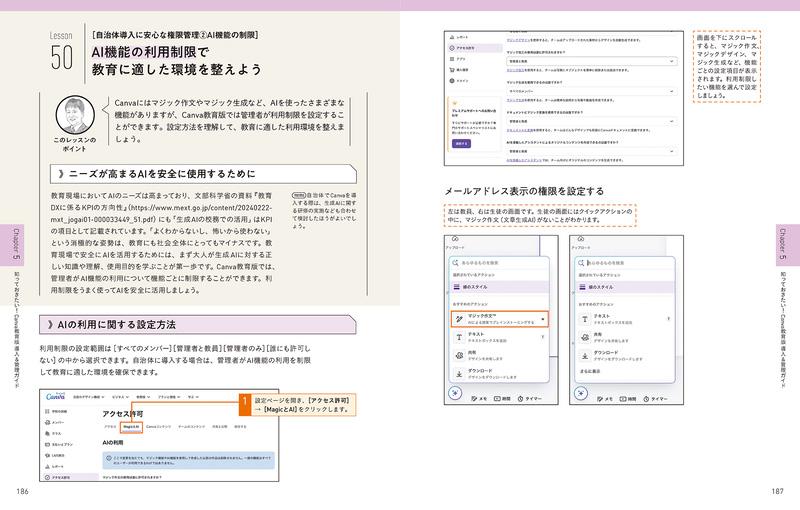The width and height of the screenshot is (800, 510).
Task: Click the sparkle assistant button in the student screen
Action: (581, 393)
